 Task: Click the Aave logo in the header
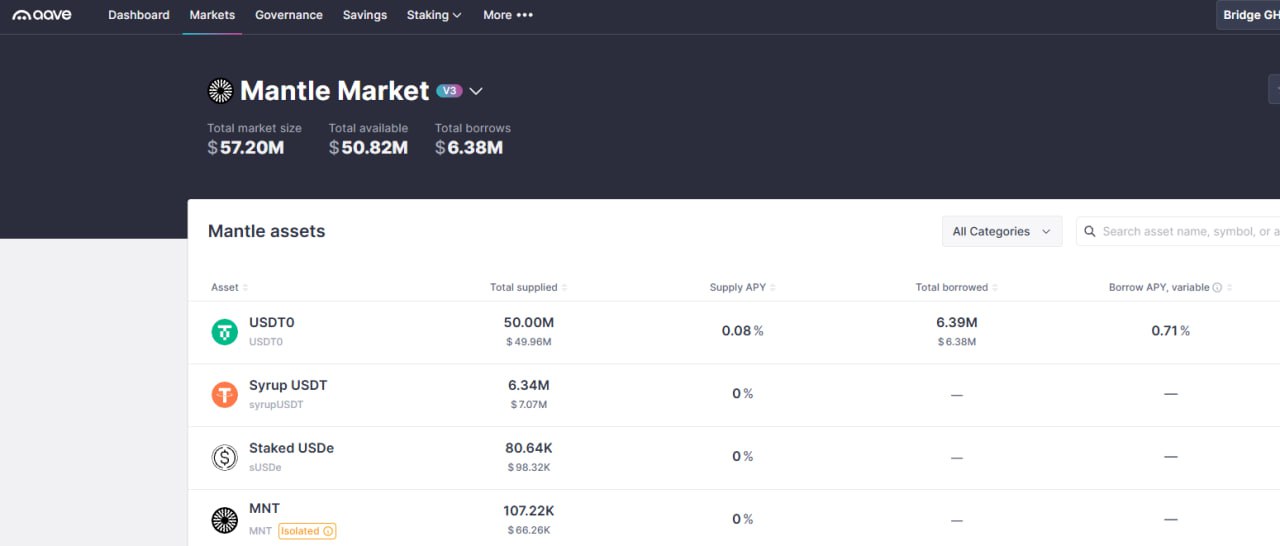tap(42, 15)
